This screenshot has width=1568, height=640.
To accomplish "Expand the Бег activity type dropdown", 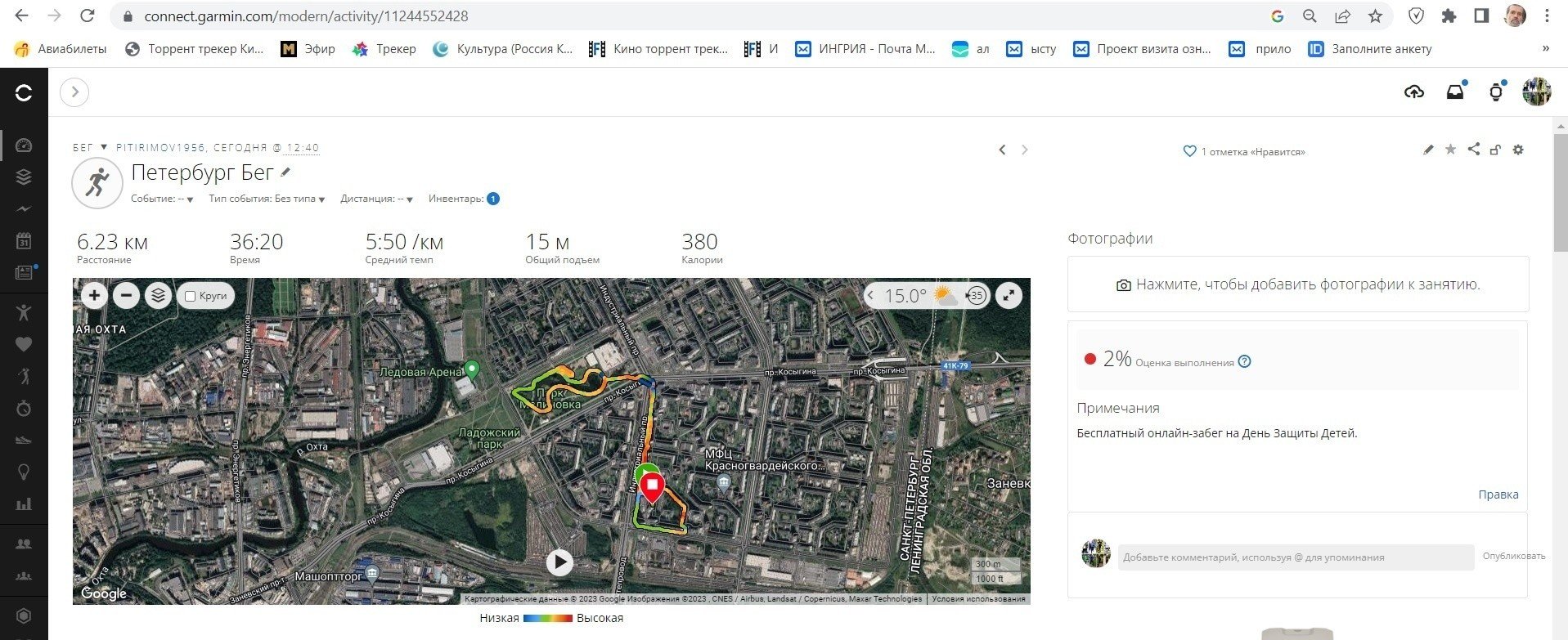I will [x=88, y=148].
